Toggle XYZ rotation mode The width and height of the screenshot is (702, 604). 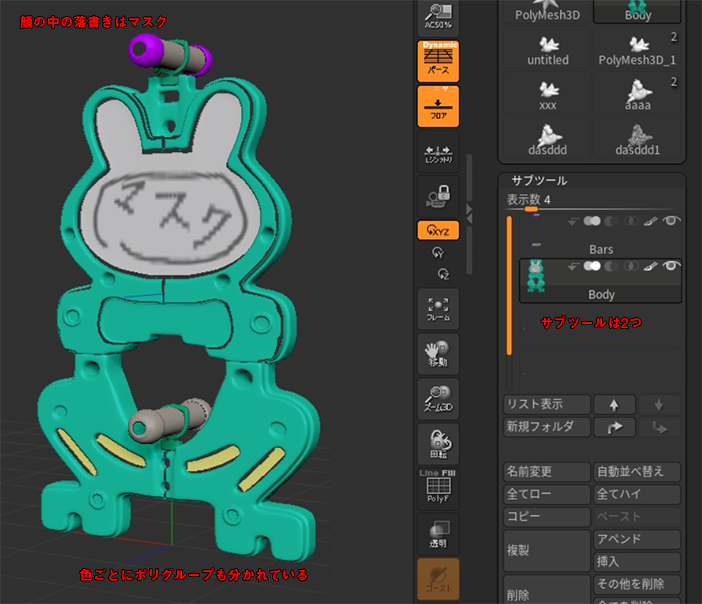pyautogui.click(x=438, y=231)
